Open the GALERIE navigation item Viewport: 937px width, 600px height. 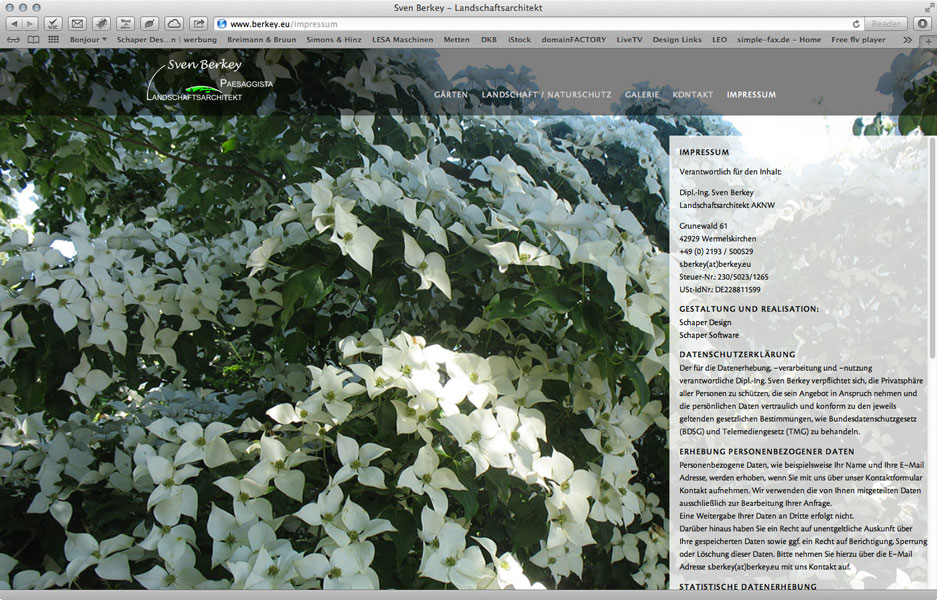coord(642,94)
